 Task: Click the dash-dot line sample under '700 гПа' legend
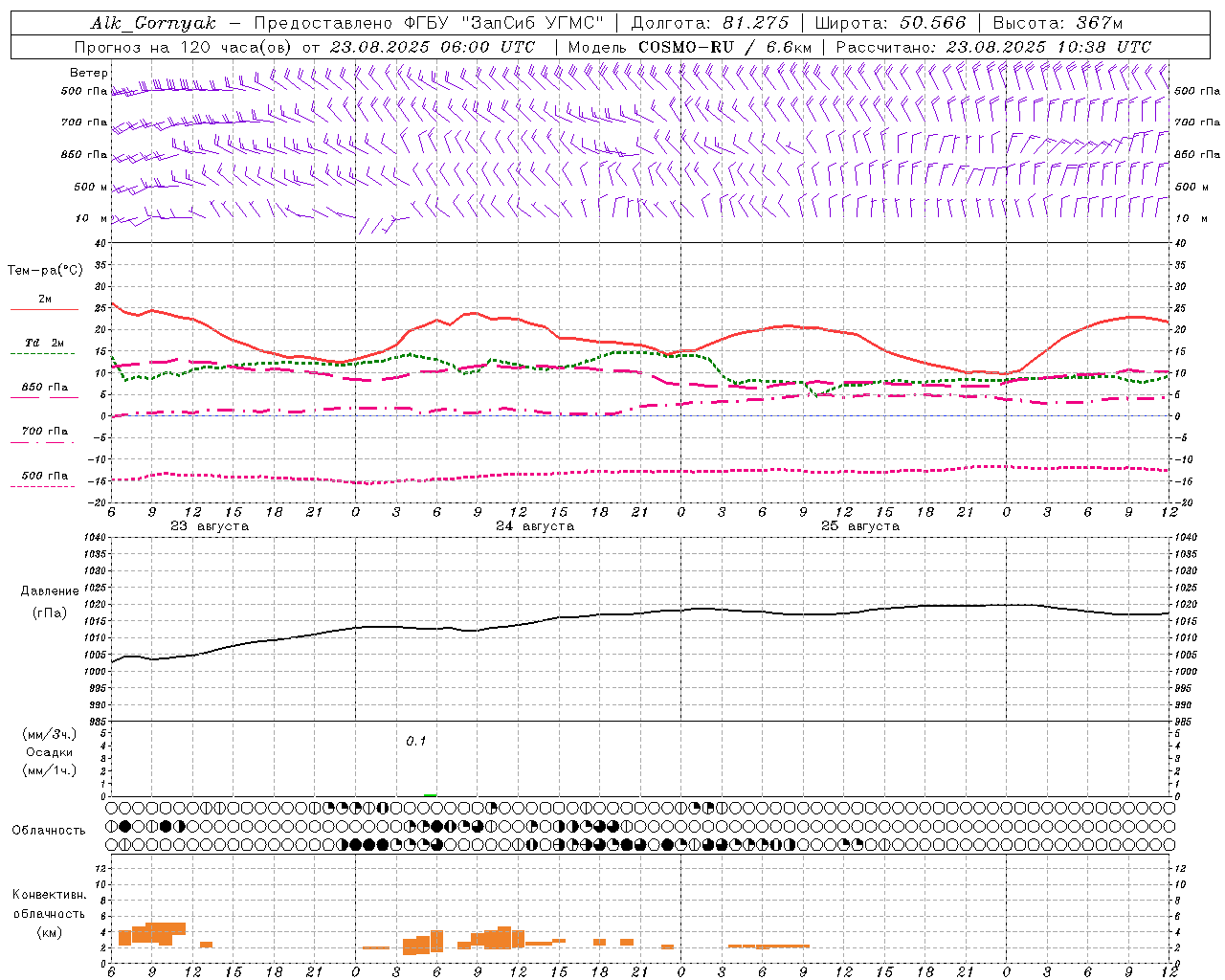[x=44, y=442]
